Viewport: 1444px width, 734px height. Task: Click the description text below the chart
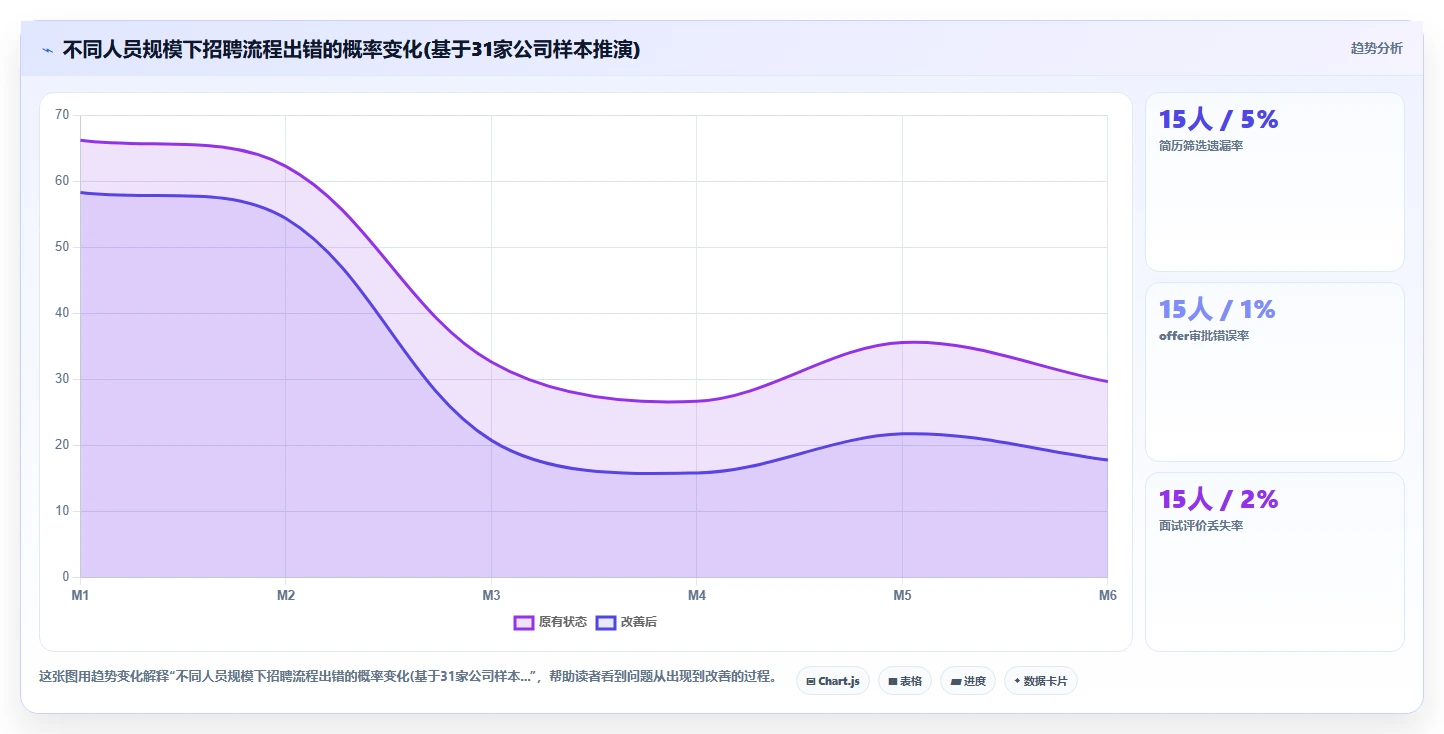(x=408, y=676)
